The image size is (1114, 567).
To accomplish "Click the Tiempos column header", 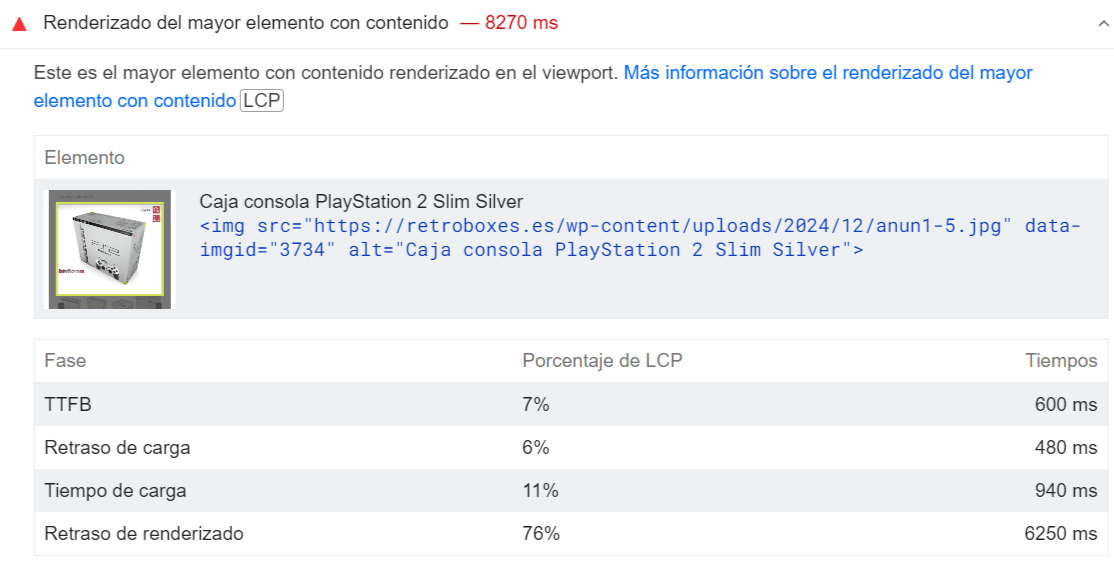I will tap(1061, 361).
